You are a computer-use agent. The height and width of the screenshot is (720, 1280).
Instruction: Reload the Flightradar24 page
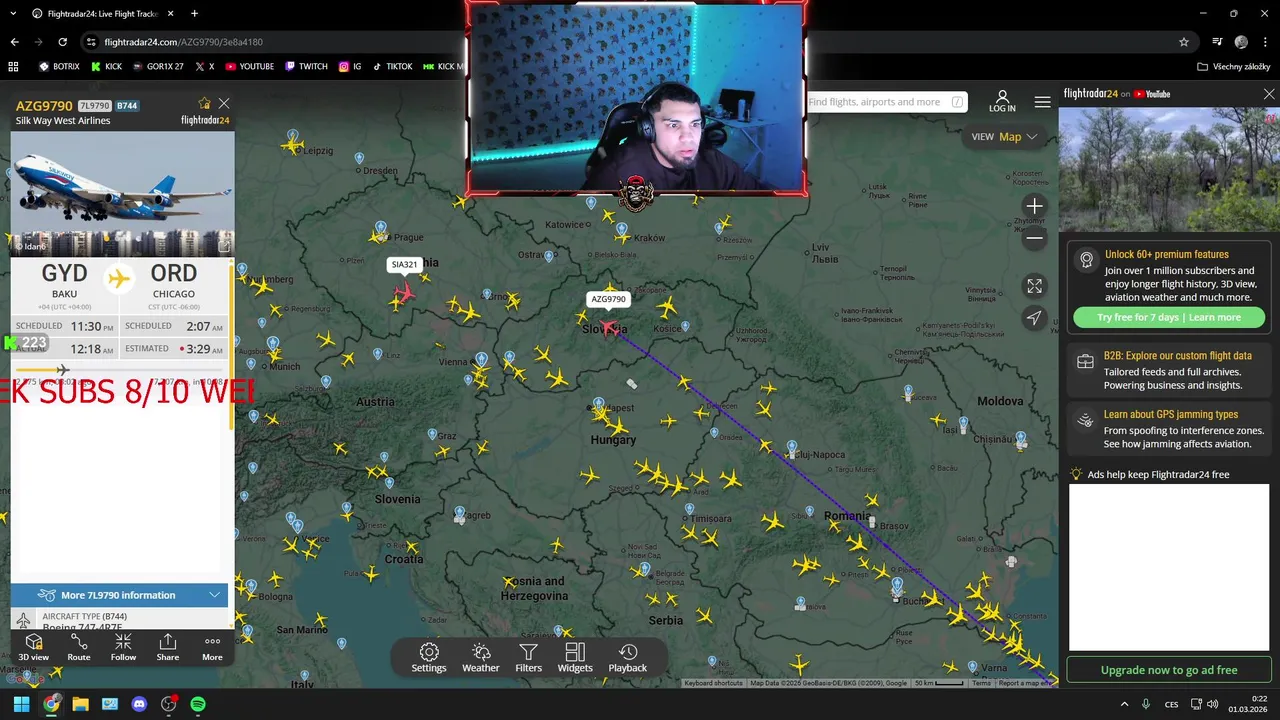click(62, 42)
